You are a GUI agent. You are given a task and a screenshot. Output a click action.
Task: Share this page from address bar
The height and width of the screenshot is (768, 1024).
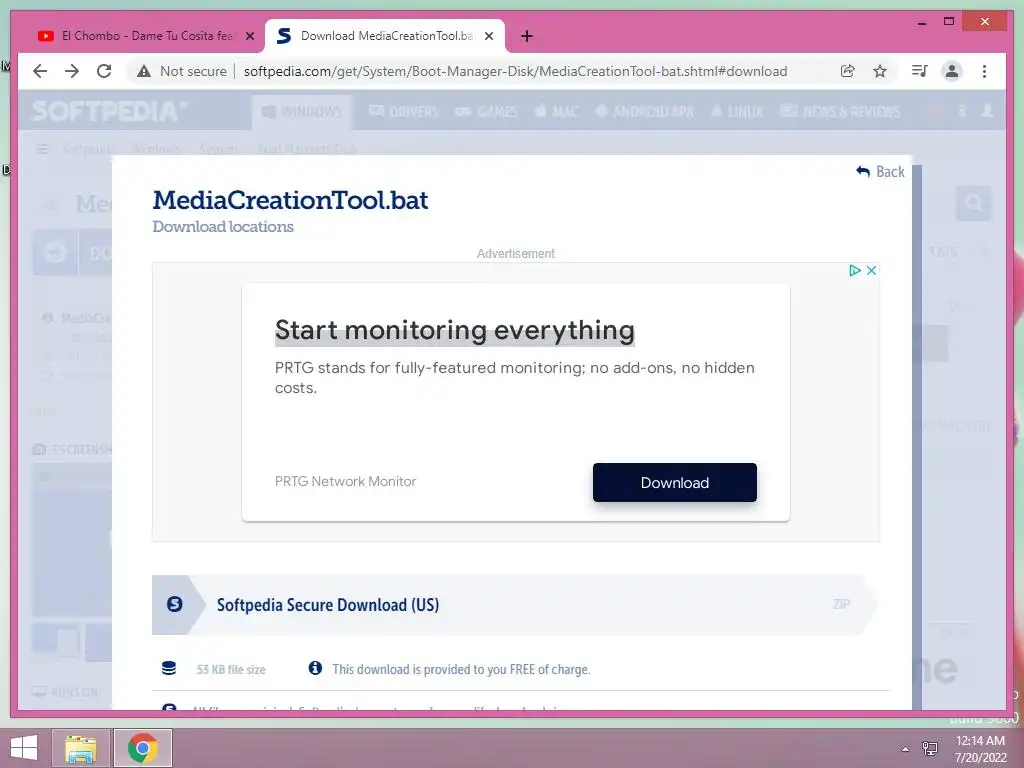pos(848,71)
